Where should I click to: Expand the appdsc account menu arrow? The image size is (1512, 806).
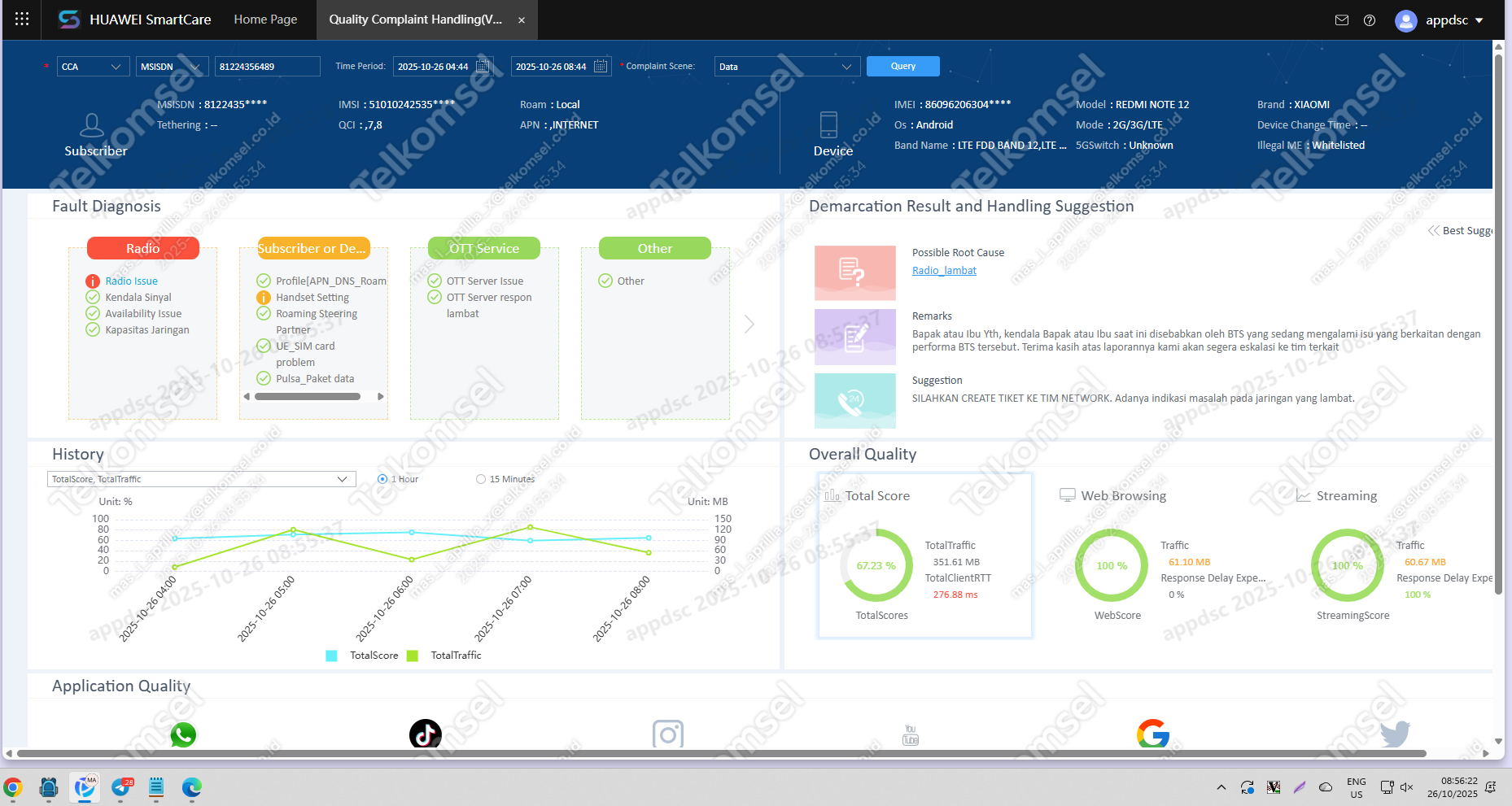tap(1479, 20)
